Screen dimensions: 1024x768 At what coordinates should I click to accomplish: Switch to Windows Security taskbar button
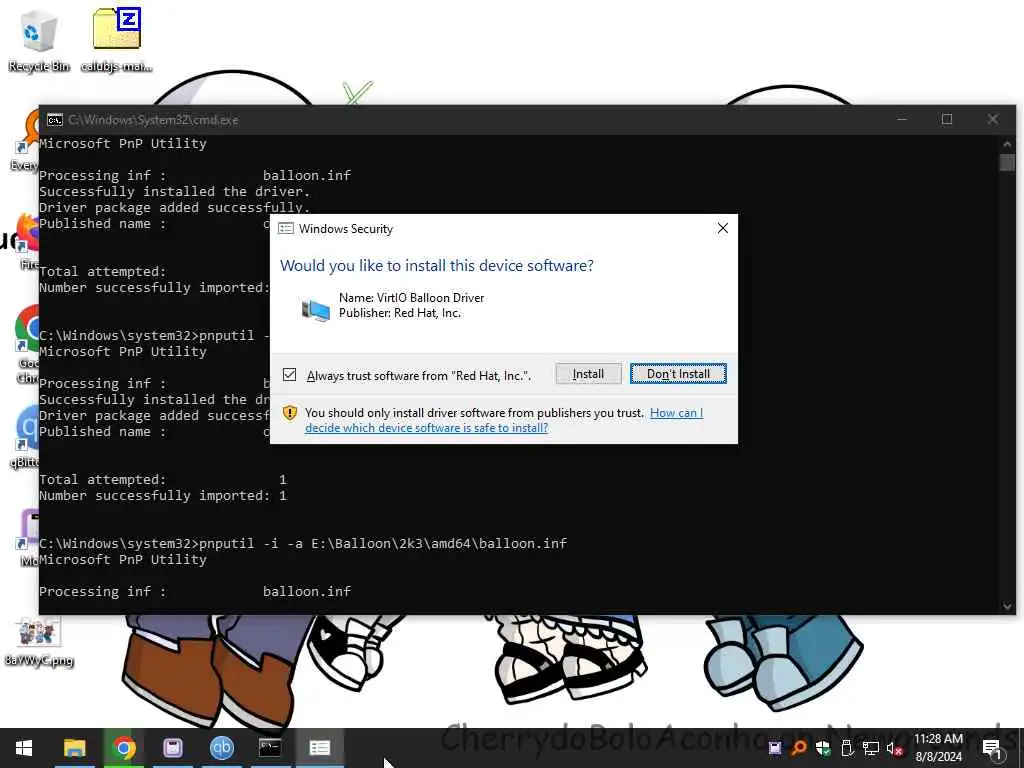click(319, 748)
